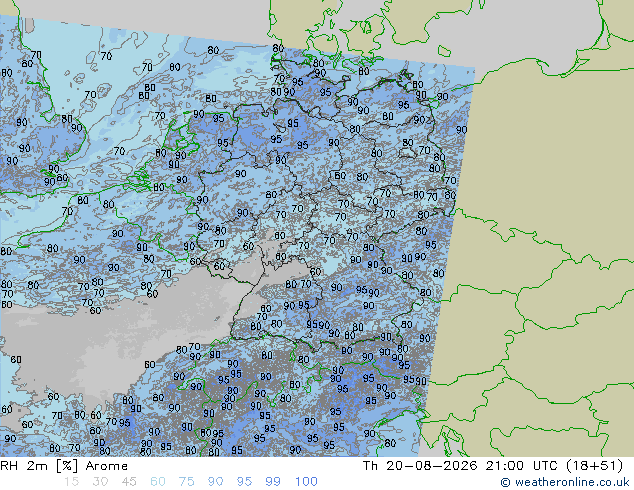The image size is (634, 490).
Task: Select legend value 30
Action: click(x=100, y=482)
